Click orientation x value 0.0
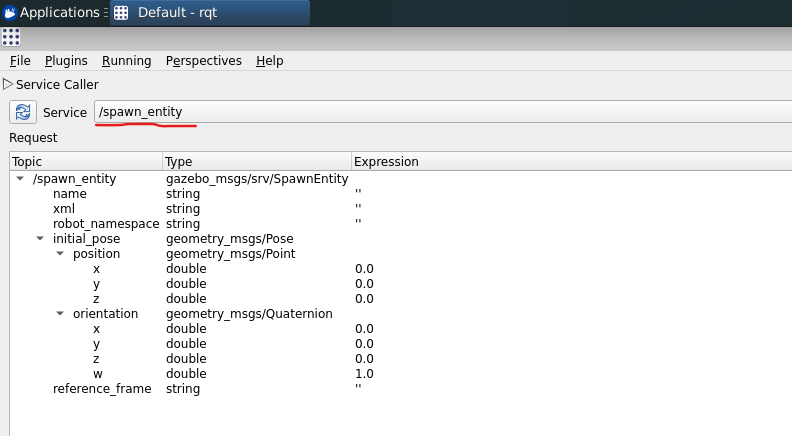 (x=364, y=329)
